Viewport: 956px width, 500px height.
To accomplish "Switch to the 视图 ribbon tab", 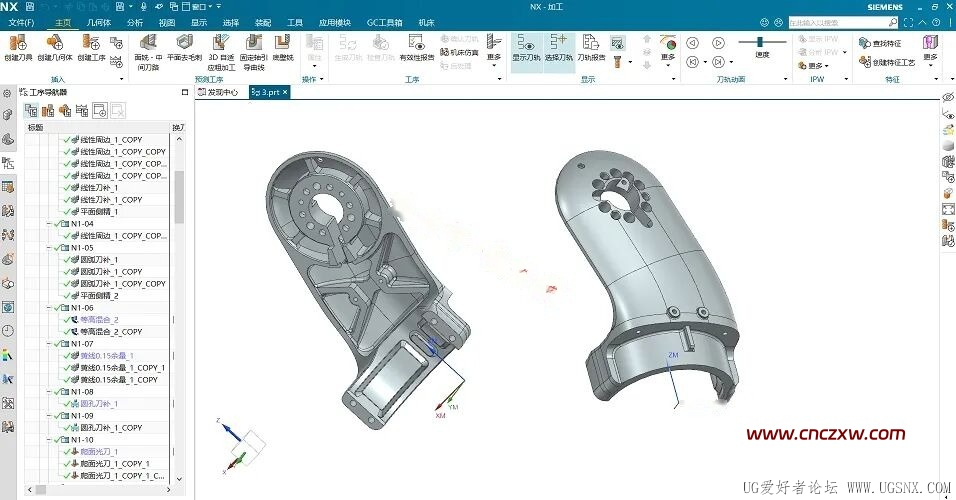I will coord(166,23).
